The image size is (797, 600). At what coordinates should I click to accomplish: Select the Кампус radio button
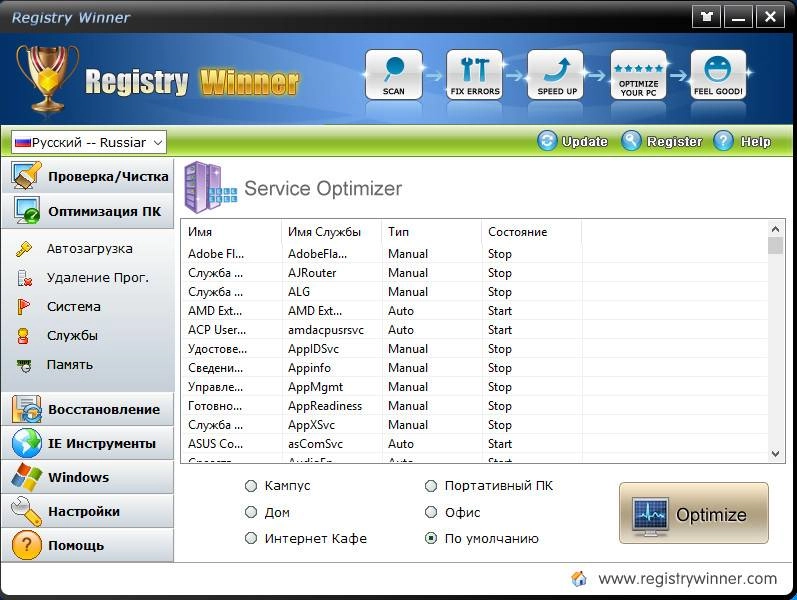pyautogui.click(x=251, y=486)
